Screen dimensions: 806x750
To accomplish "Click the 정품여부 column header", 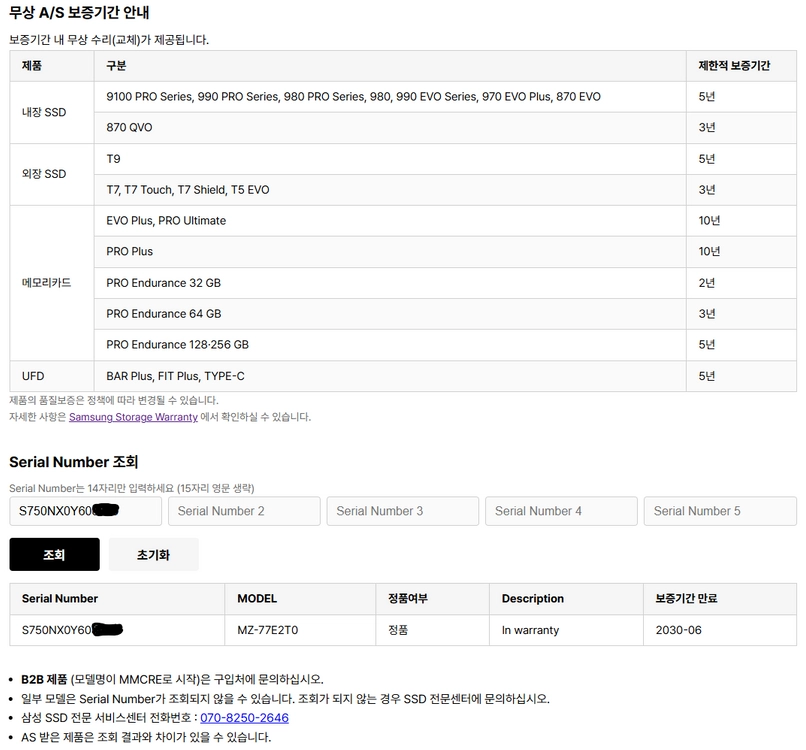I will pyautogui.click(x=432, y=599).
